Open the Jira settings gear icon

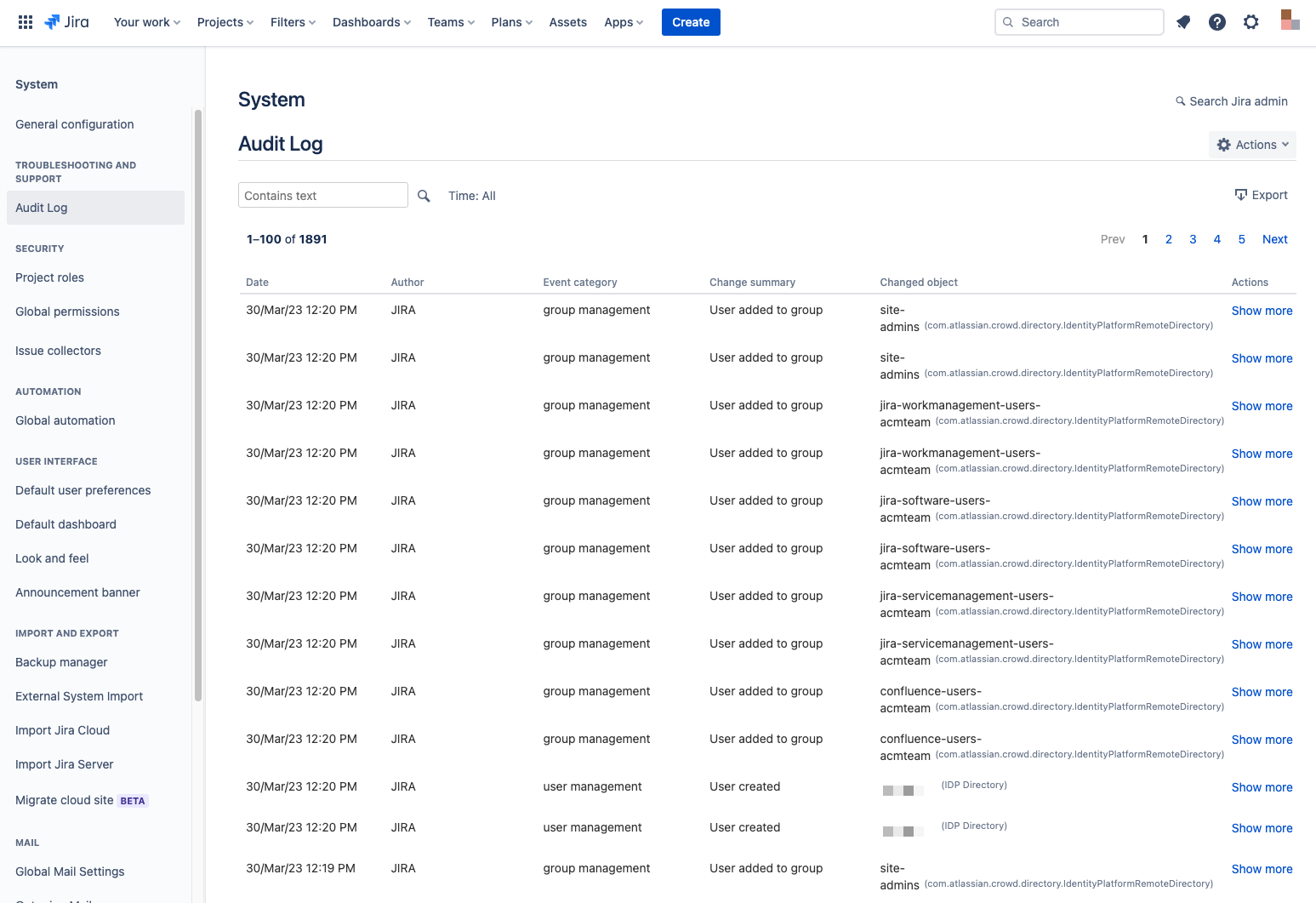coord(1251,22)
